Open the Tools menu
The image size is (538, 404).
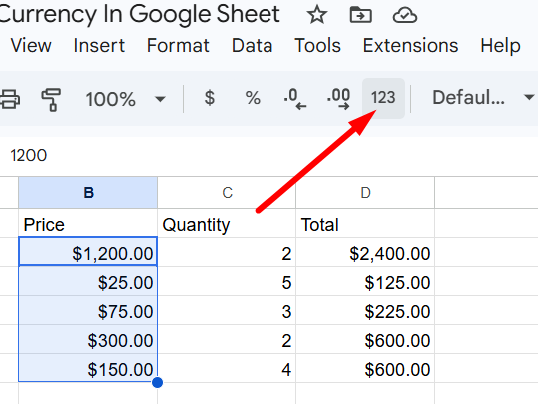317,45
